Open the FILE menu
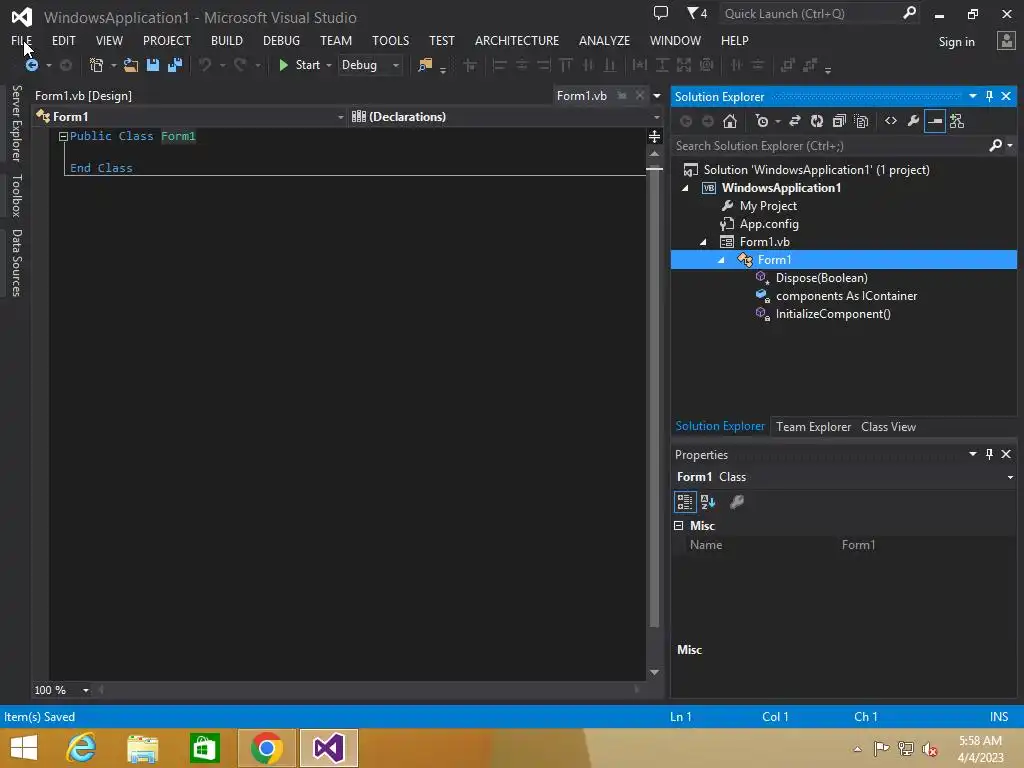Image resolution: width=1024 pixels, height=768 pixels. [x=22, y=40]
